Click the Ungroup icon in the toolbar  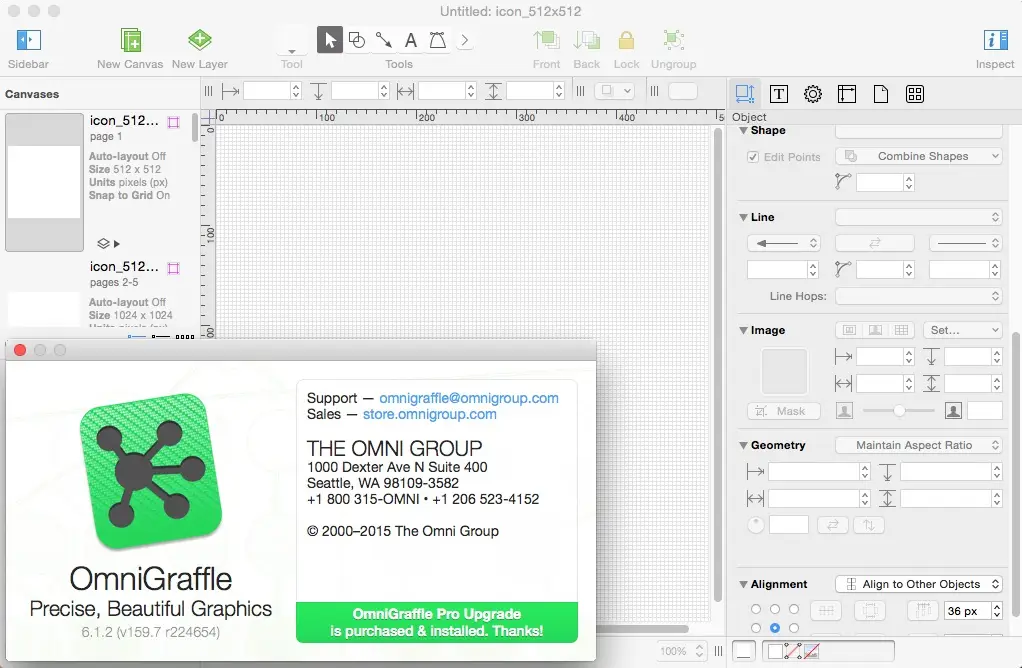[x=673, y=40]
